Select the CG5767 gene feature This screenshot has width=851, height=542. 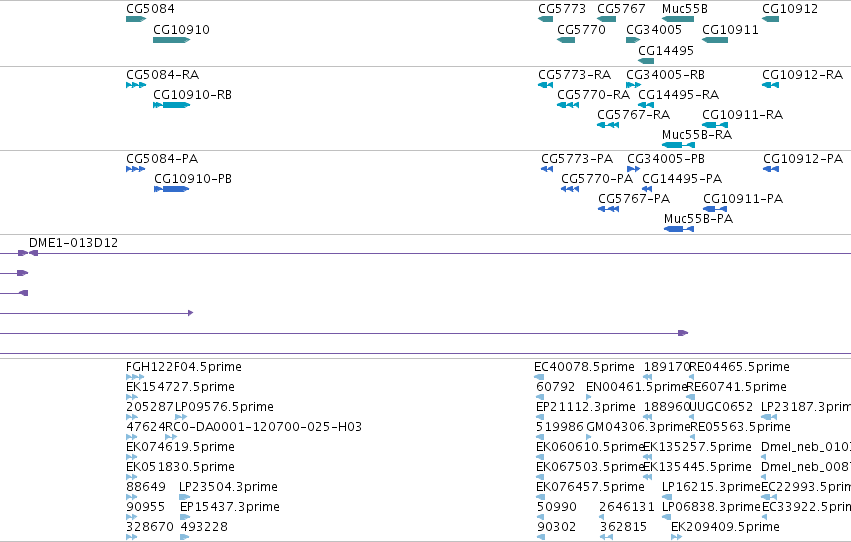point(606,19)
